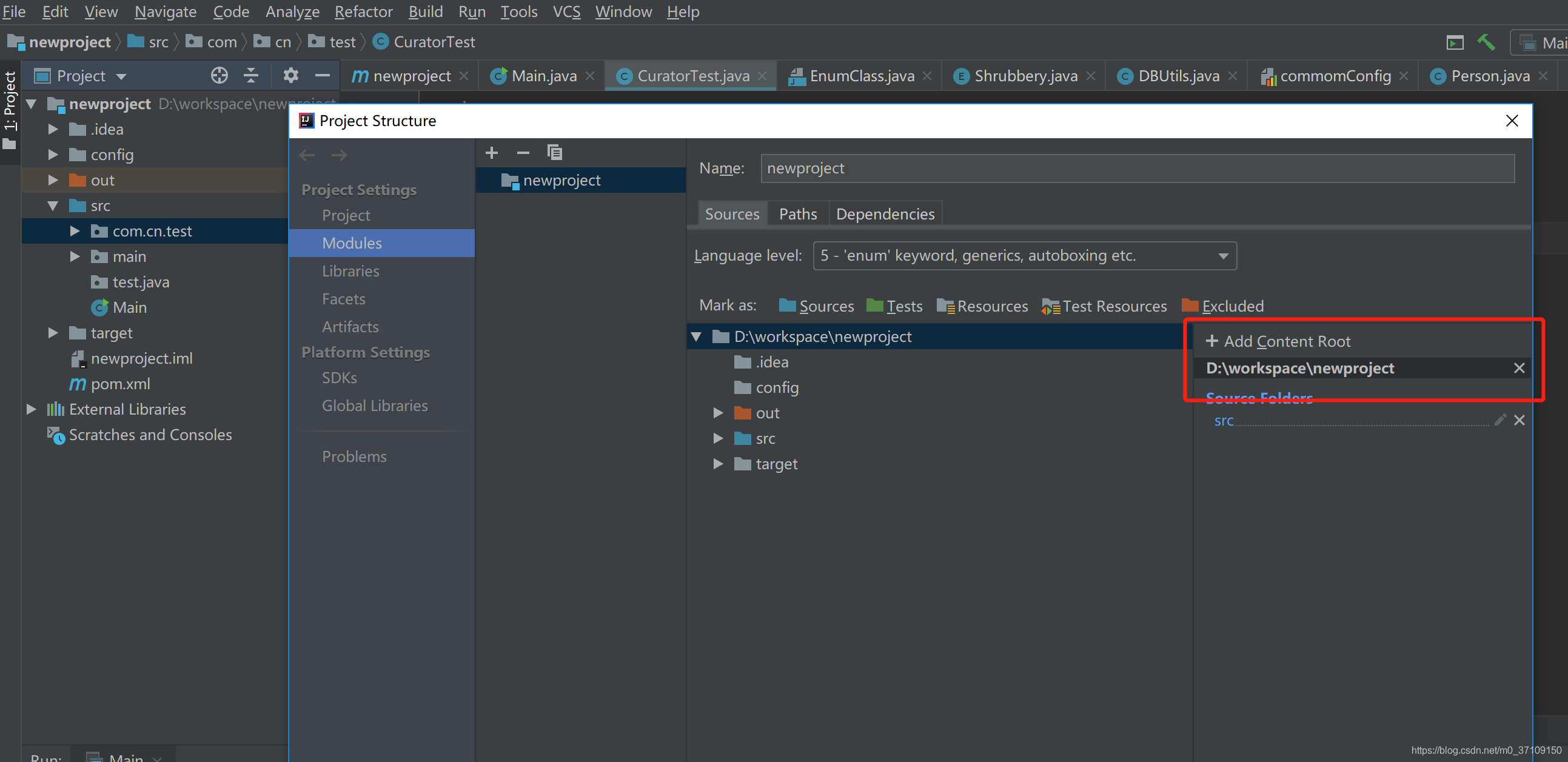Screen dimensions: 1568x762
Task: Mark folder as Excluded
Action: tap(1223, 306)
